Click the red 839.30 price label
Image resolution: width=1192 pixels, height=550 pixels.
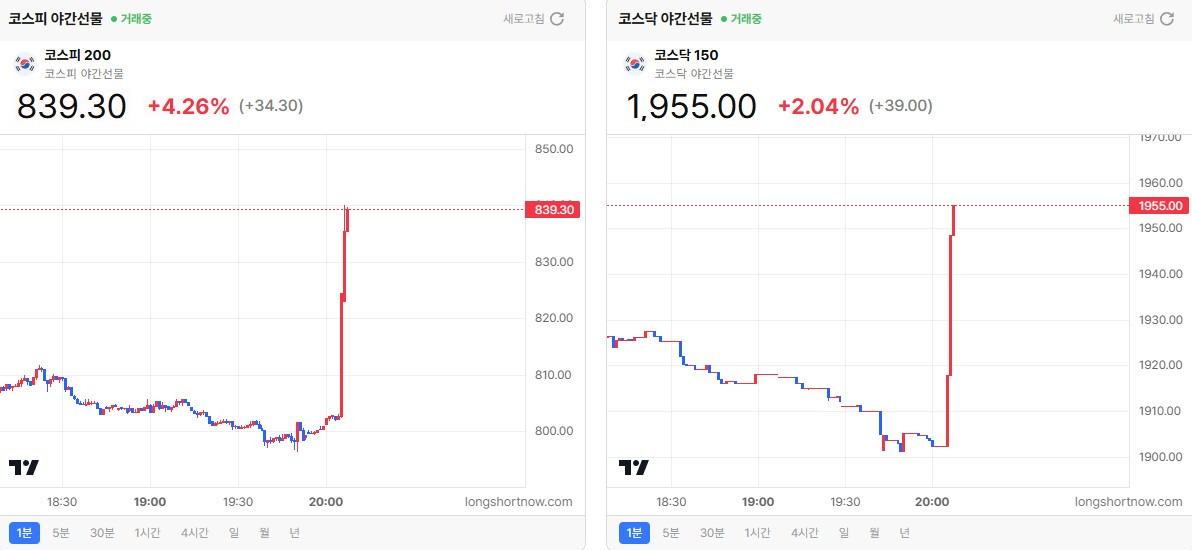click(553, 209)
